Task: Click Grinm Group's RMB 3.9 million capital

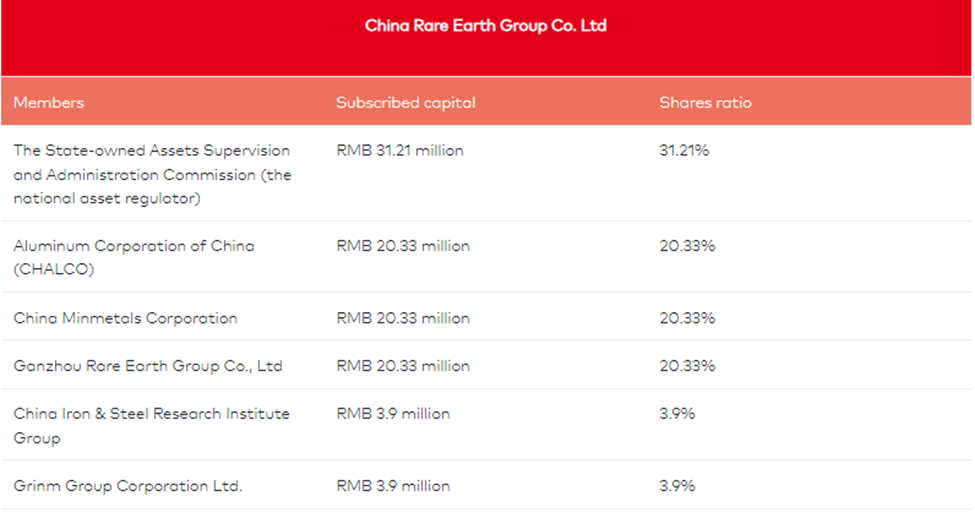Action: click(393, 486)
